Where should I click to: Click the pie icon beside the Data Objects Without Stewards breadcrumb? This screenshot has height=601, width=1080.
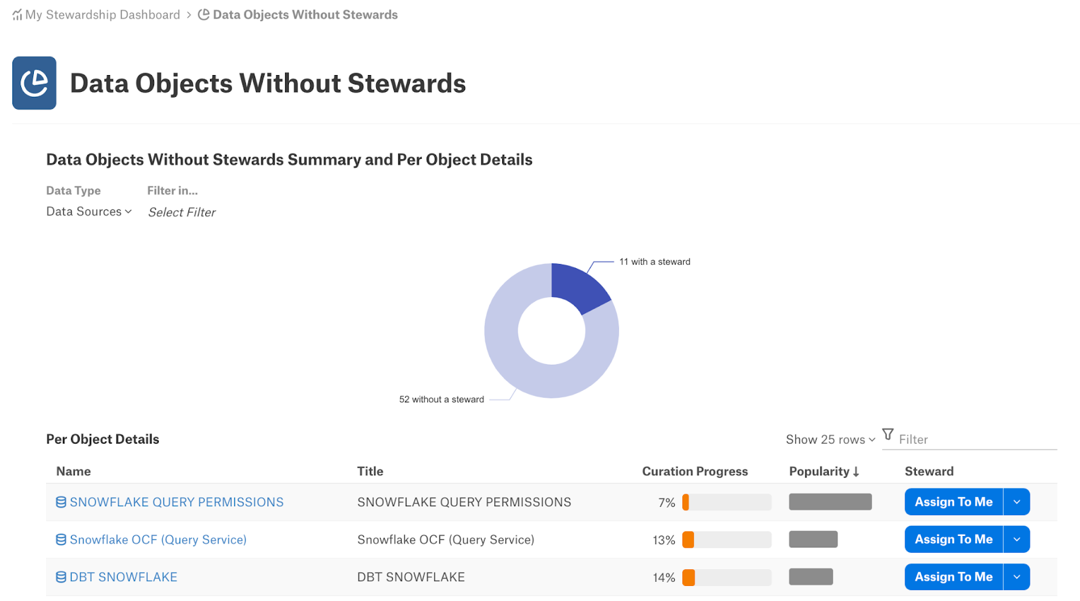coord(204,14)
